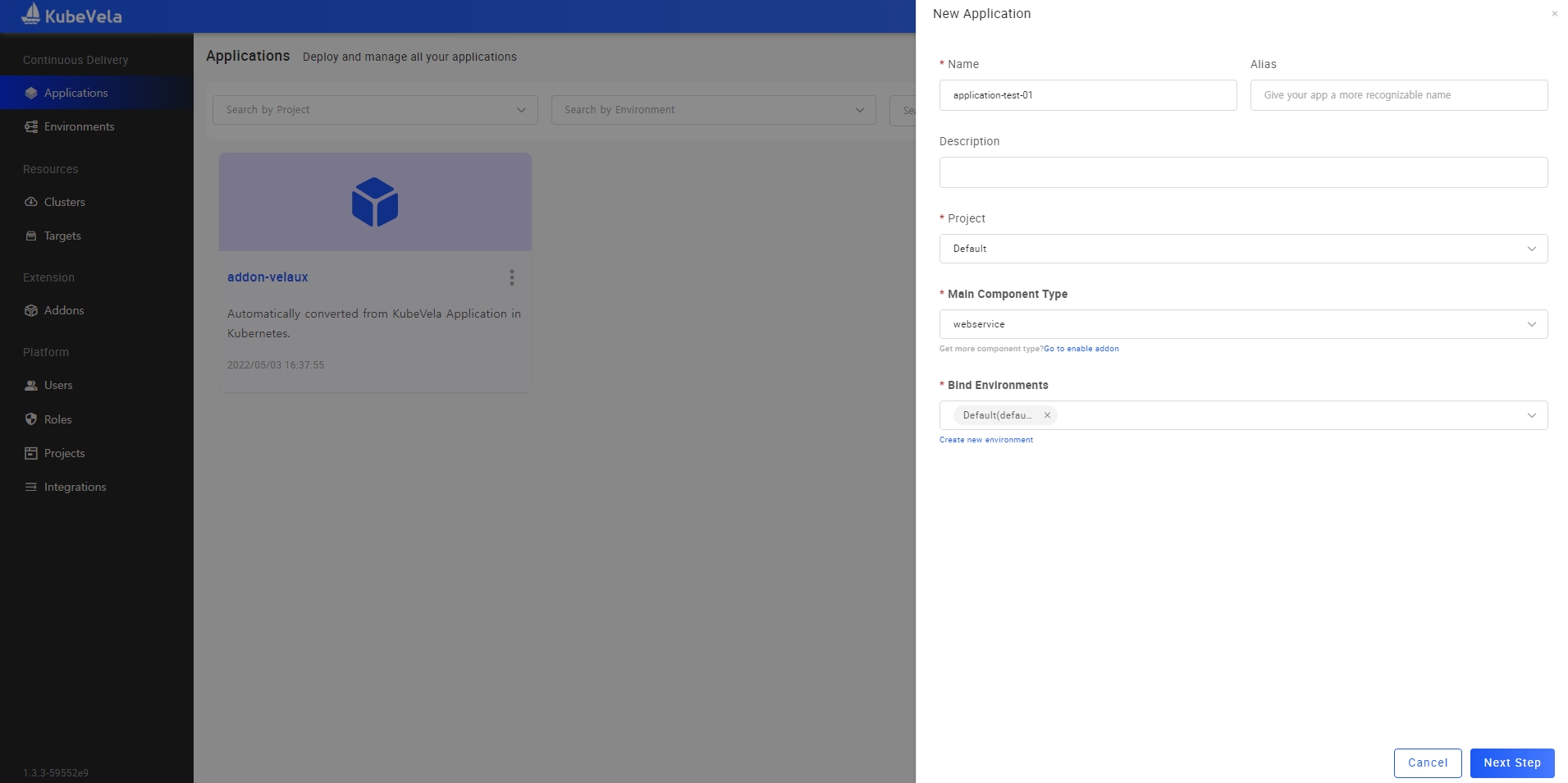Expand the Project dropdown
1568x783 pixels.
[x=1531, y=249]
